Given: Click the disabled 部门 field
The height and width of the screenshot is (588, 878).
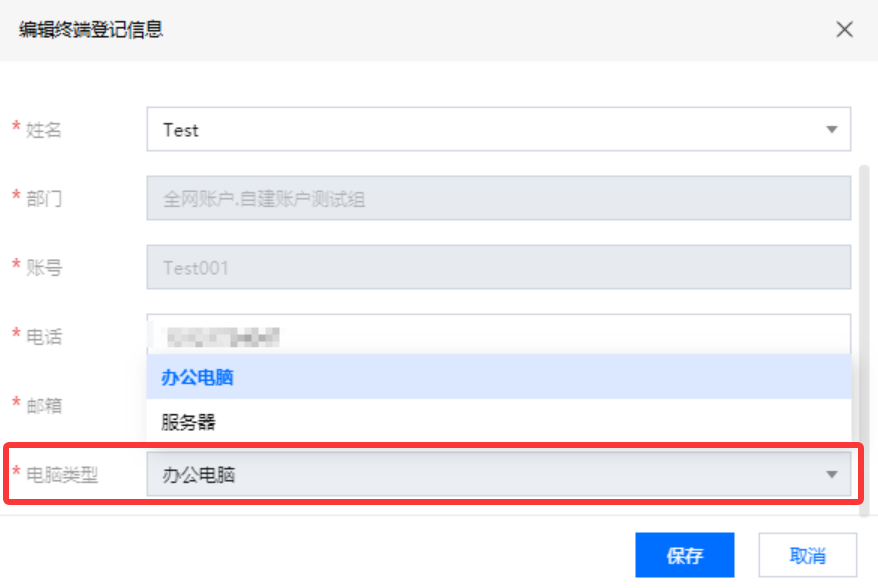Looking at the screenshot, I should click(498, 198).
